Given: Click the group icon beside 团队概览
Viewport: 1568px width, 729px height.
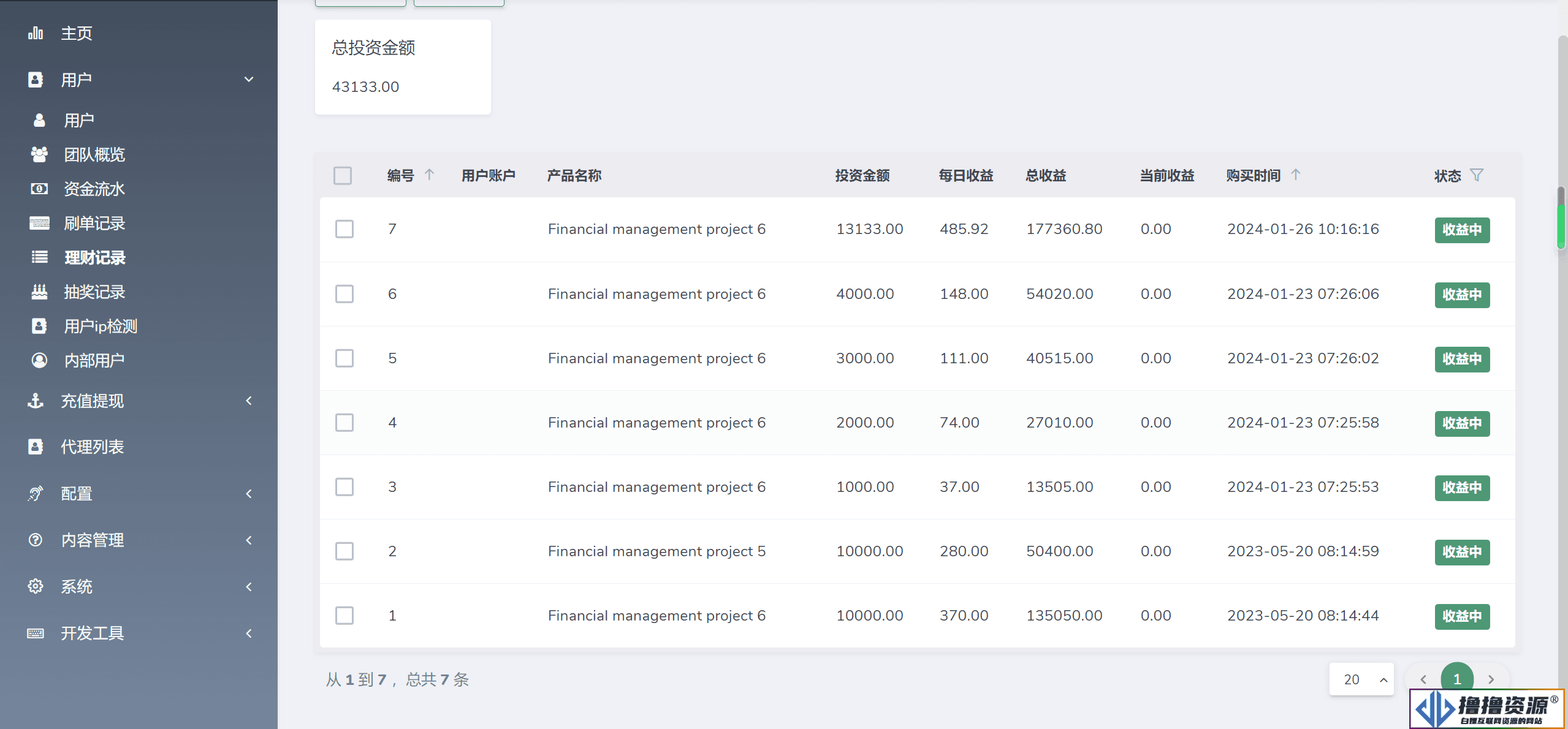Looking at the screenshot, I should coord(39,154).
